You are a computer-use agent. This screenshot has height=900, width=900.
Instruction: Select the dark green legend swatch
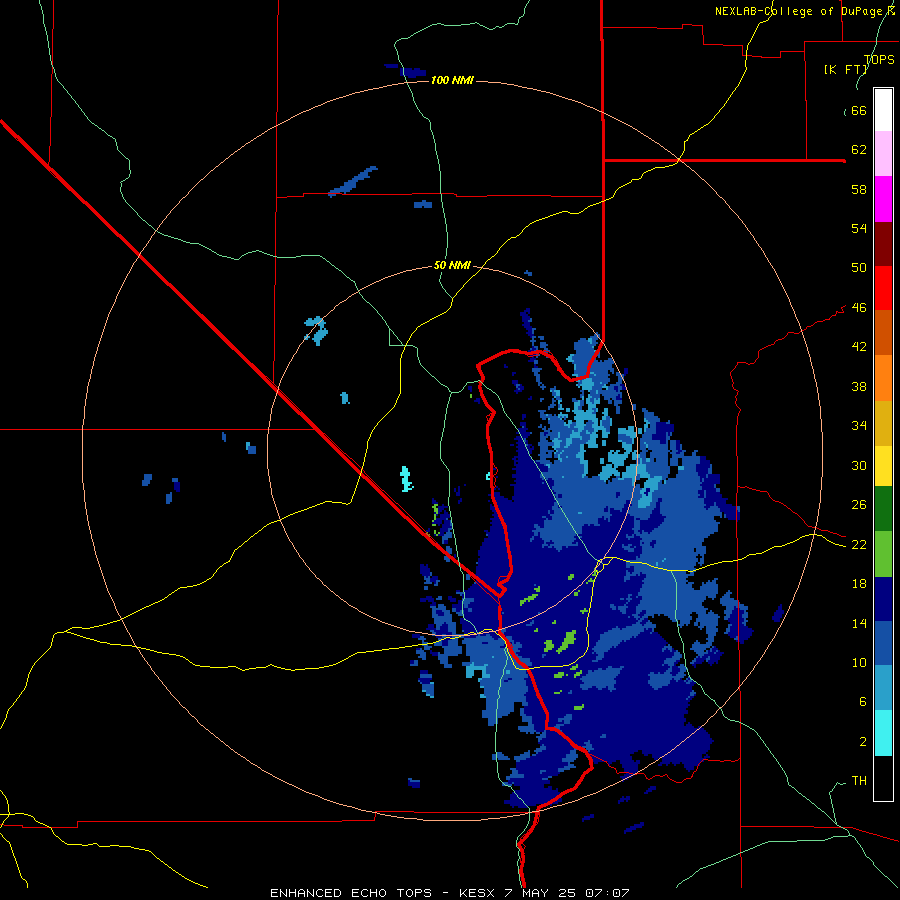pos(883,509)
